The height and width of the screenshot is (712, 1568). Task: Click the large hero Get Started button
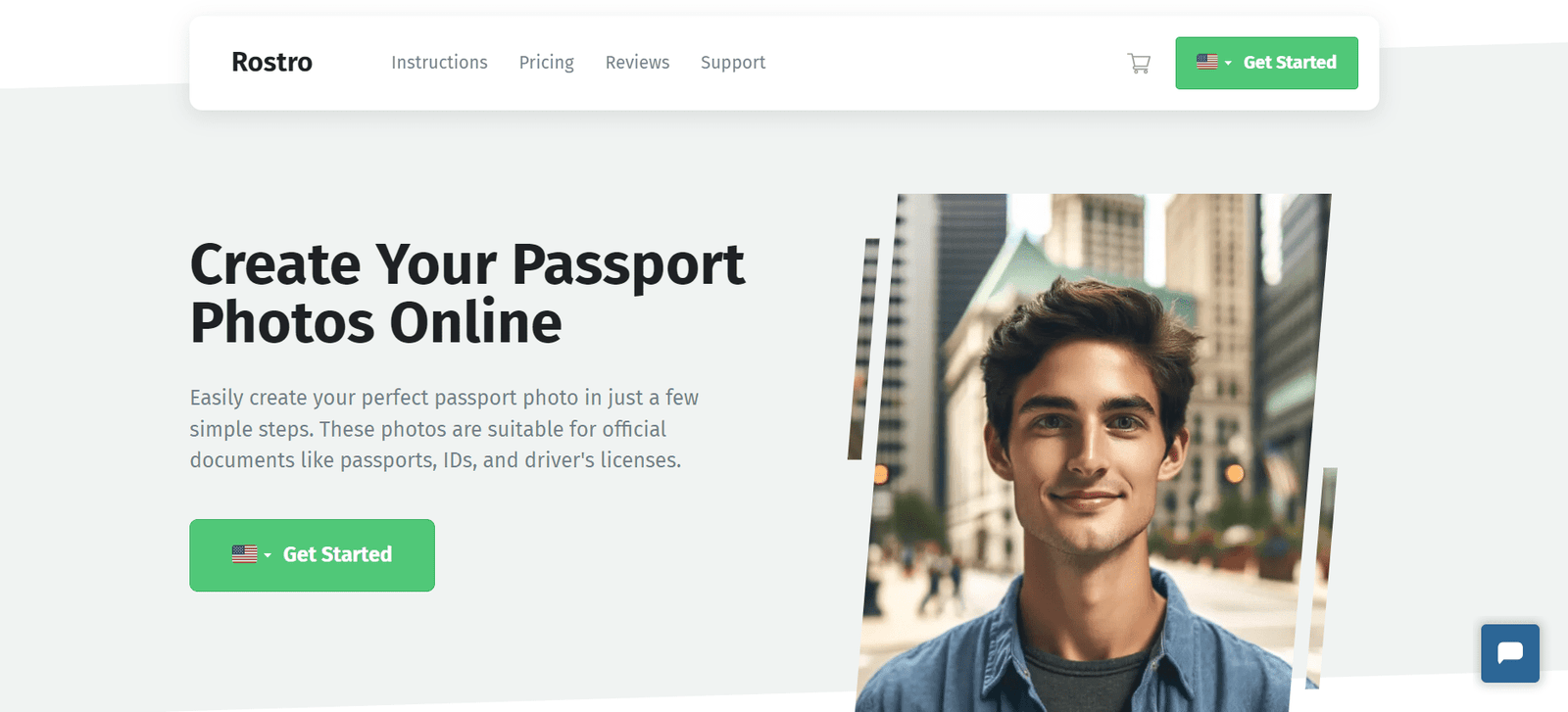(x=312, y=555)
